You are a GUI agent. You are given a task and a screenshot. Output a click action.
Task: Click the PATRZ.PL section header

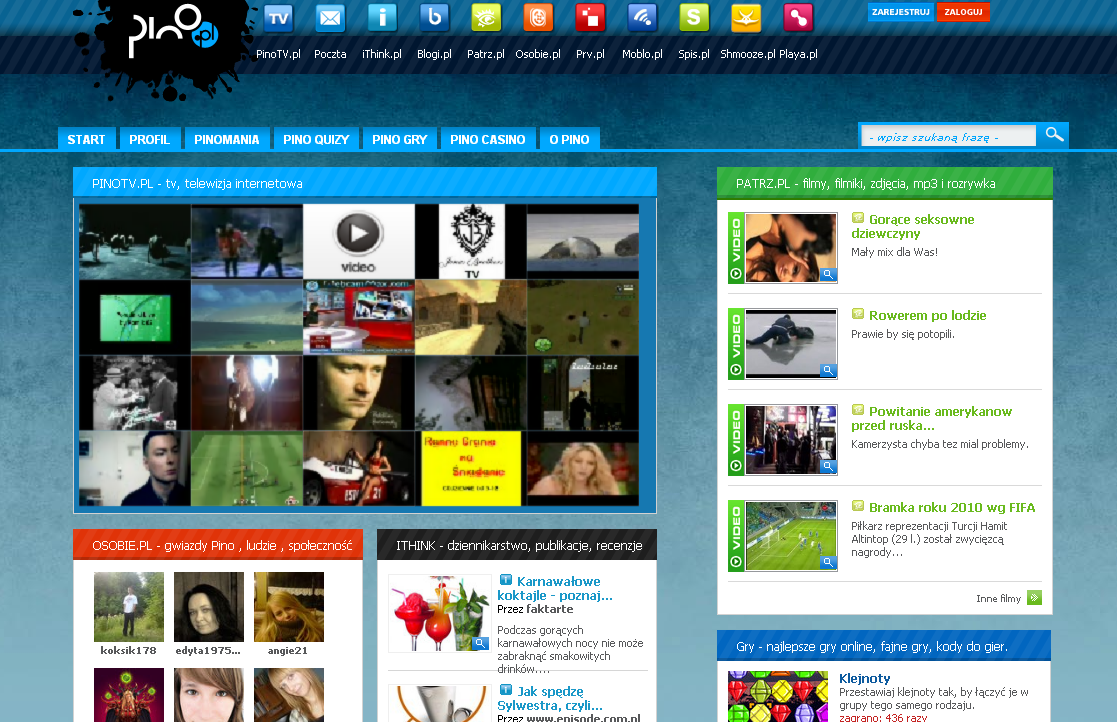pyautogui.click(x=885, y=183)
